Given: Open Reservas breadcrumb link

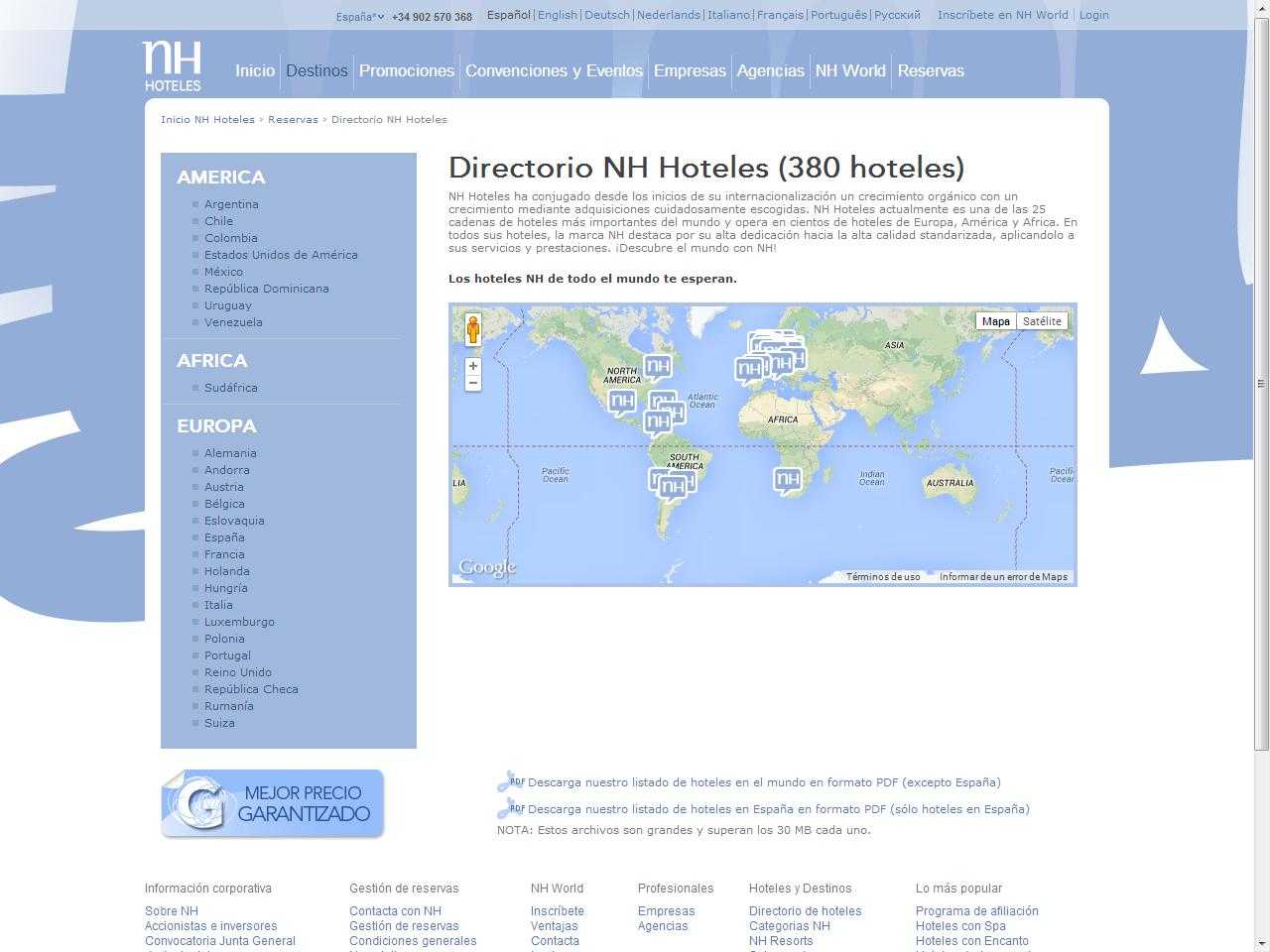Looking at the screenshot, I should (293, 119).
